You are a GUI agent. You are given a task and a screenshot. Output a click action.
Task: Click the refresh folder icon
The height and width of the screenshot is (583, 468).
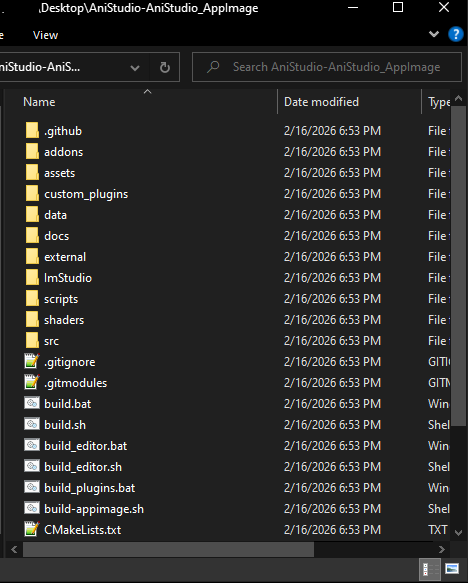(x=165, y=67)
